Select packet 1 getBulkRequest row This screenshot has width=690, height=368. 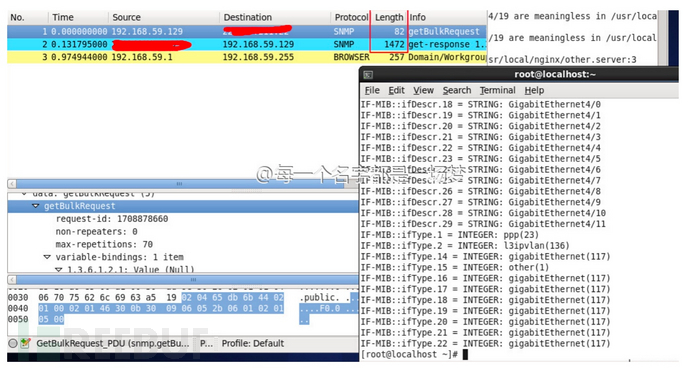click(246, 32)
